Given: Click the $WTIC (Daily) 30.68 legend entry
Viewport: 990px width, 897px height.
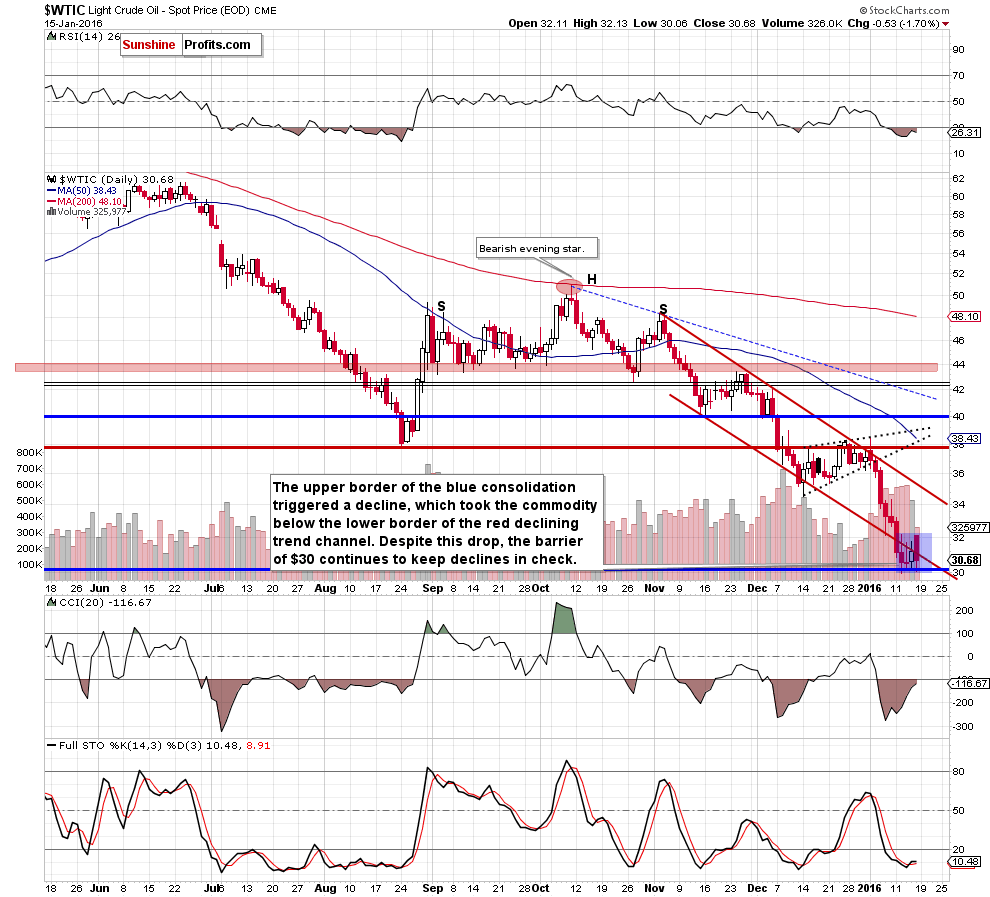Looking at the screenshot, I should pos(116,179).
